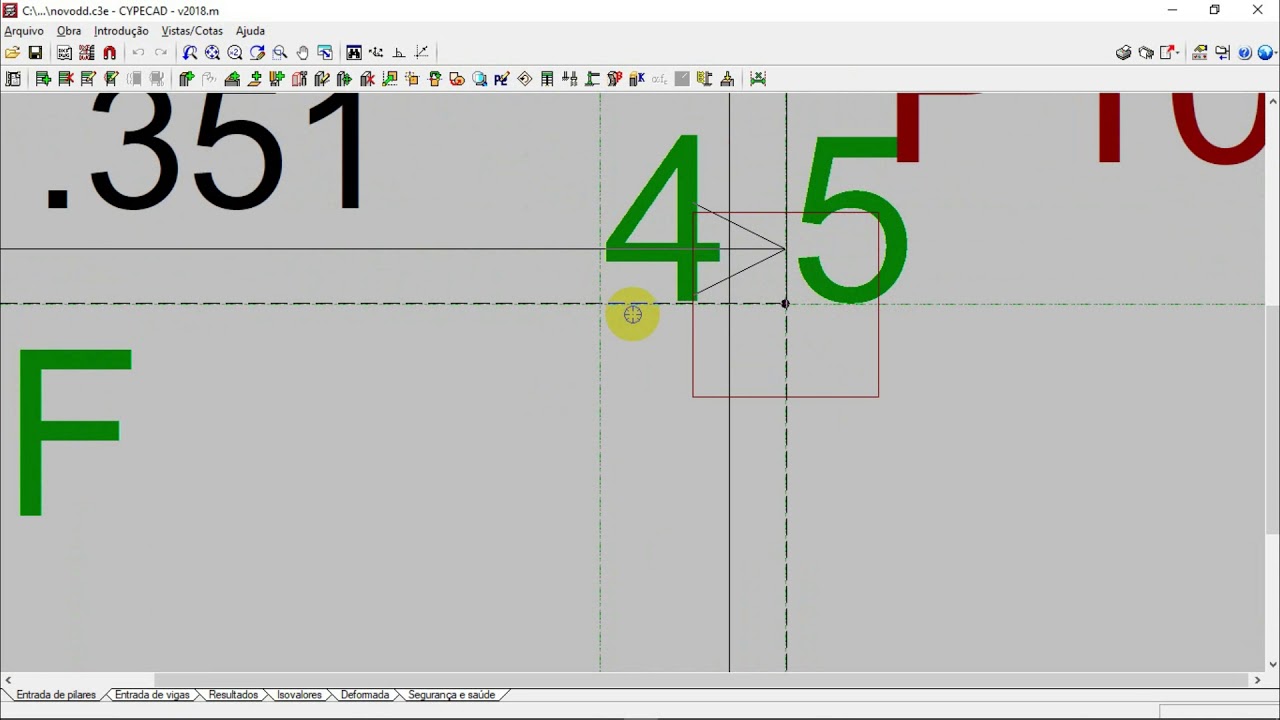Click the horizontal scrollbar left arrow
The height and width of the screenshot is (720, 1280).
(x=8, y=680)
